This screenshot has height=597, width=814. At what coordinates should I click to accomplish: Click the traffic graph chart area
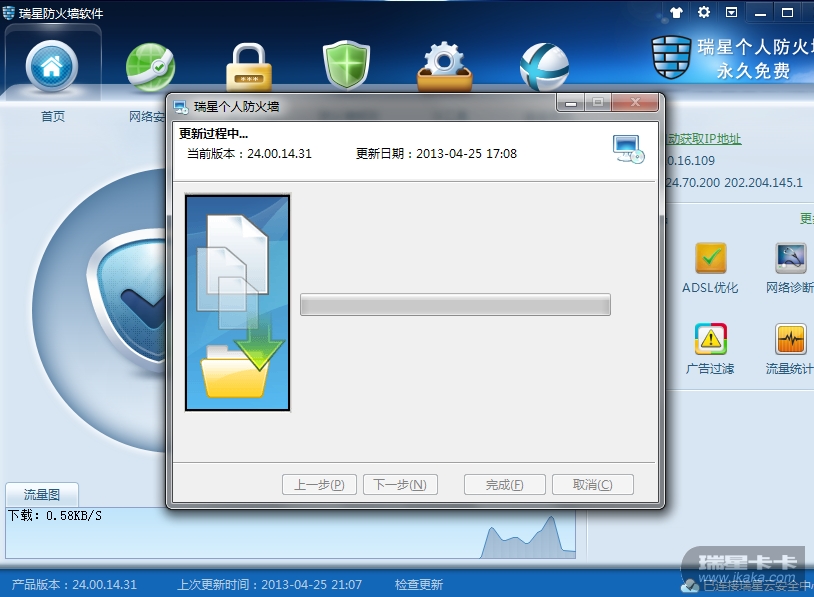point(291,533)
